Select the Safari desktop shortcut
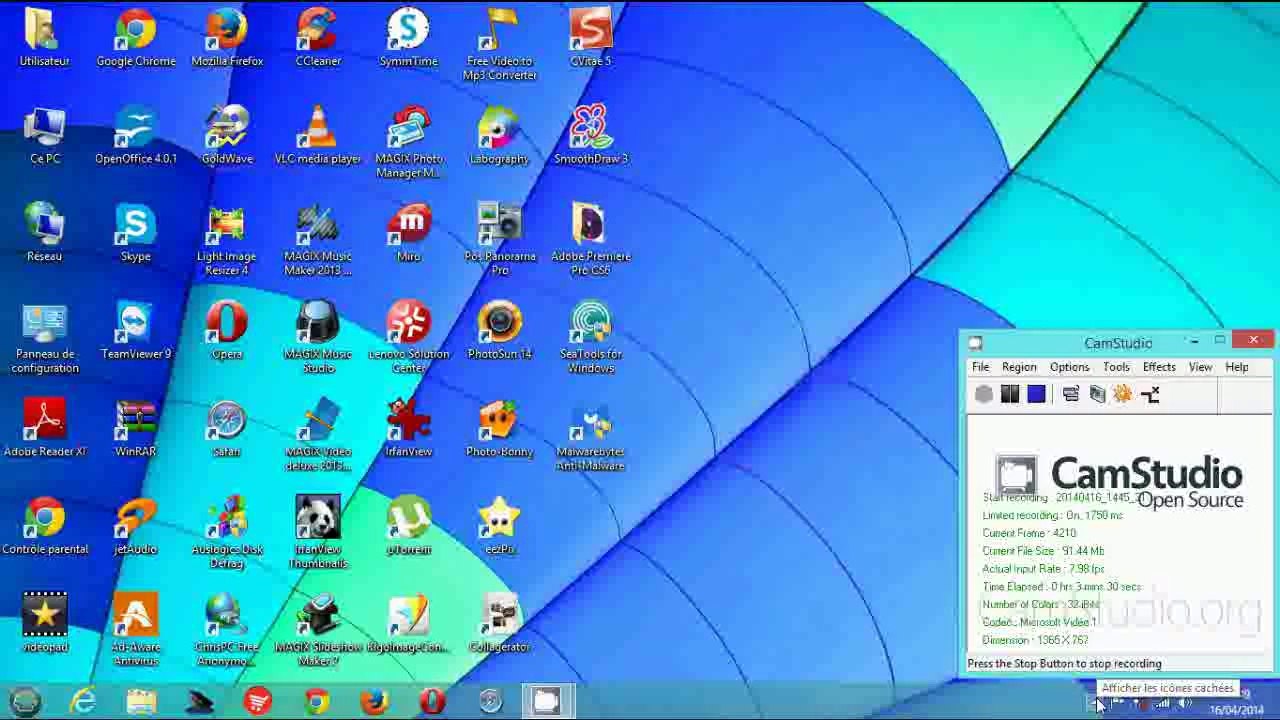 [x=227, y=428]
